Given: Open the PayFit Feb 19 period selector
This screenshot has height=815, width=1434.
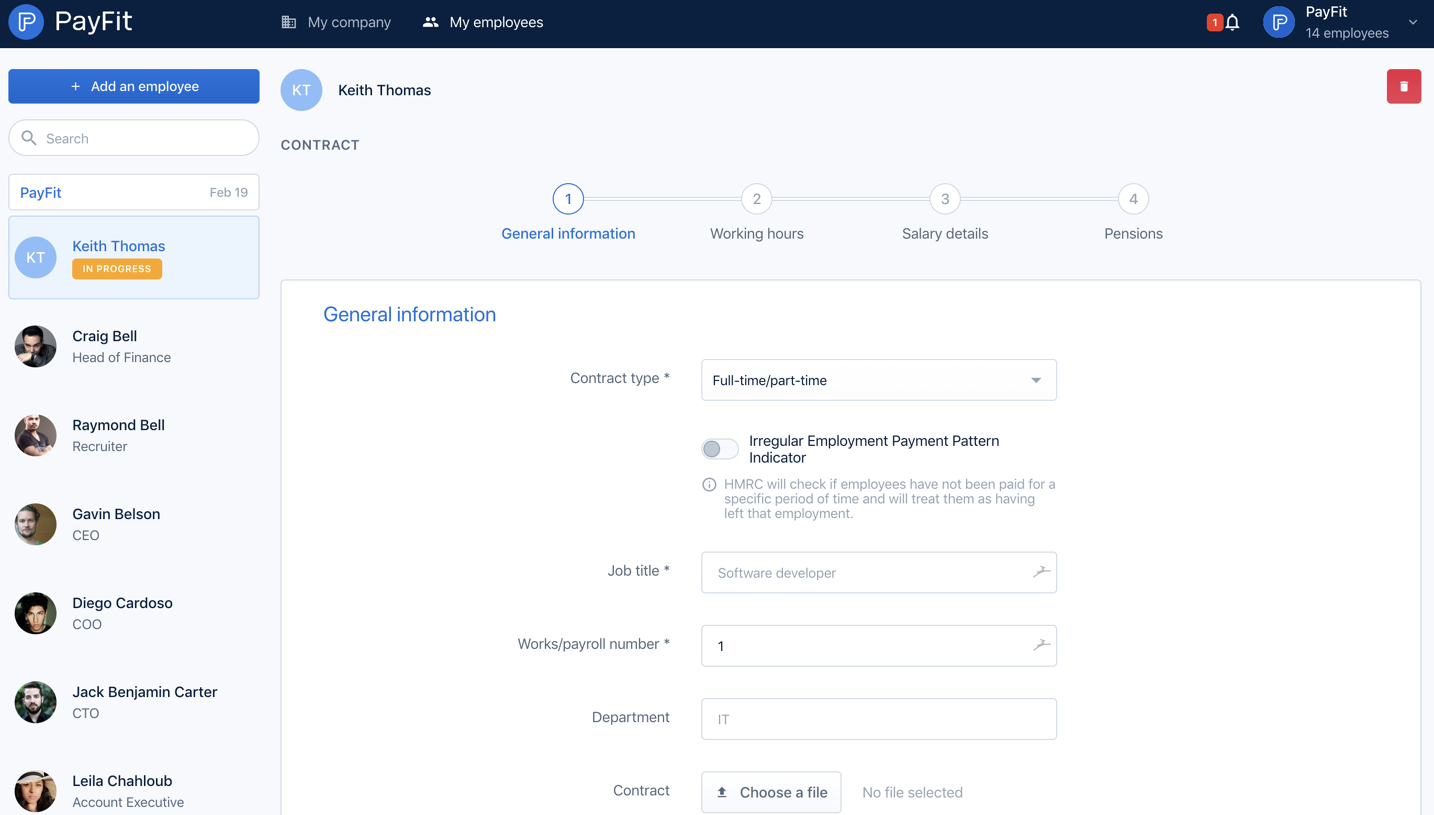Looking at the screenshot, I should tap(134, 192).
